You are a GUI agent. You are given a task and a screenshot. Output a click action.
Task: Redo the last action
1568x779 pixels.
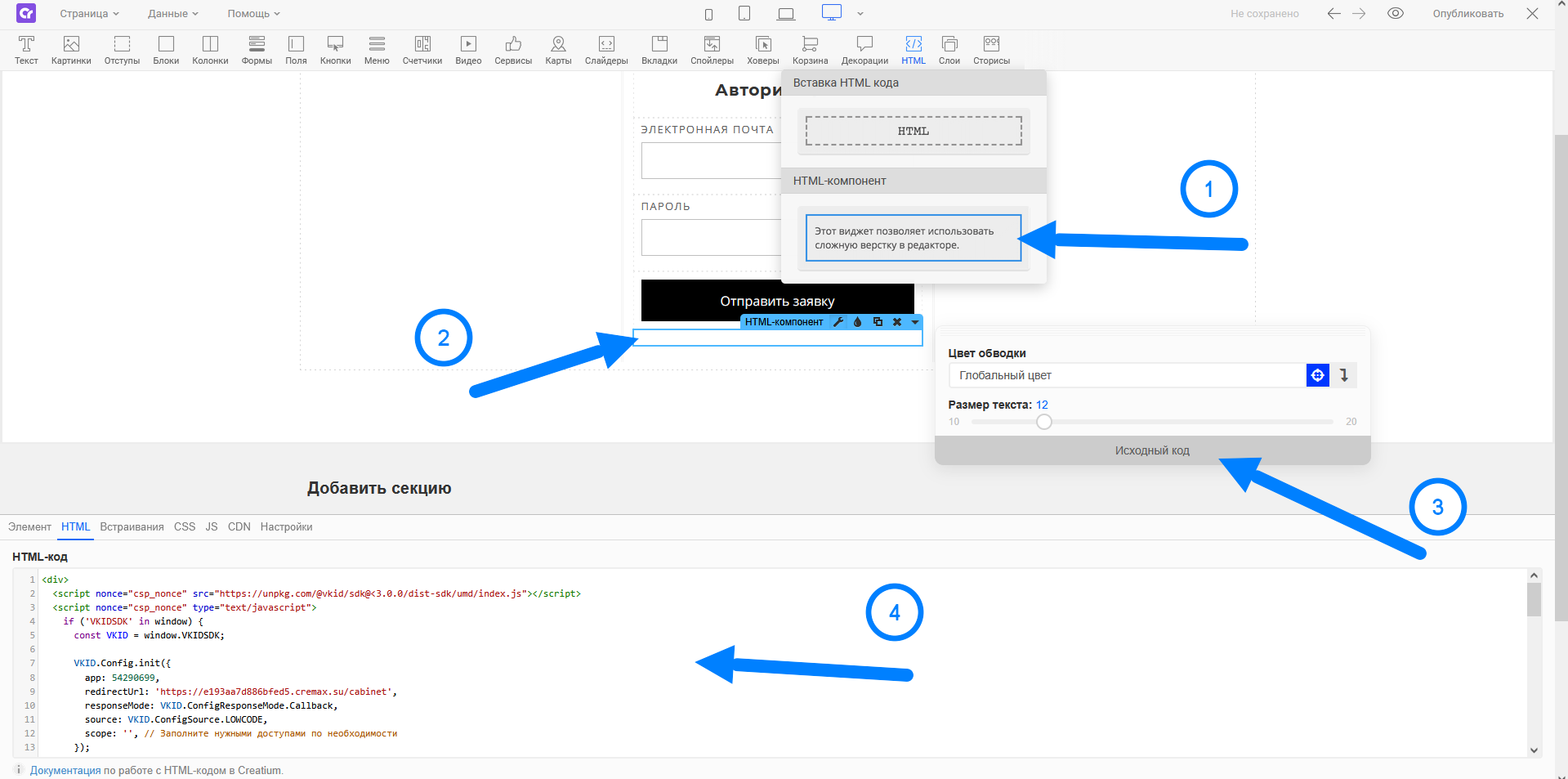point(1359,14)
